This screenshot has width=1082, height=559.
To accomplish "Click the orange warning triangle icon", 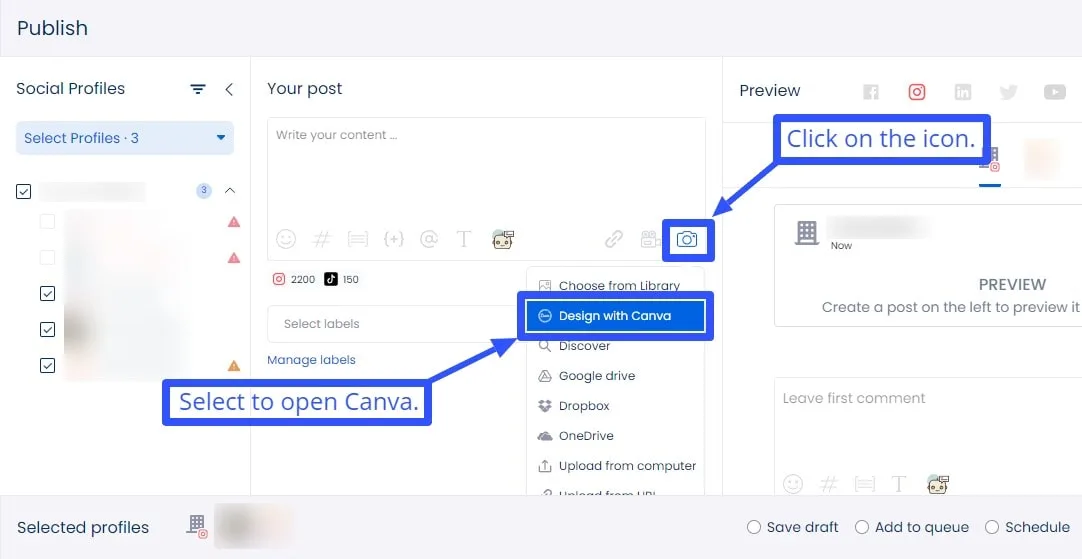I will 234,366.
